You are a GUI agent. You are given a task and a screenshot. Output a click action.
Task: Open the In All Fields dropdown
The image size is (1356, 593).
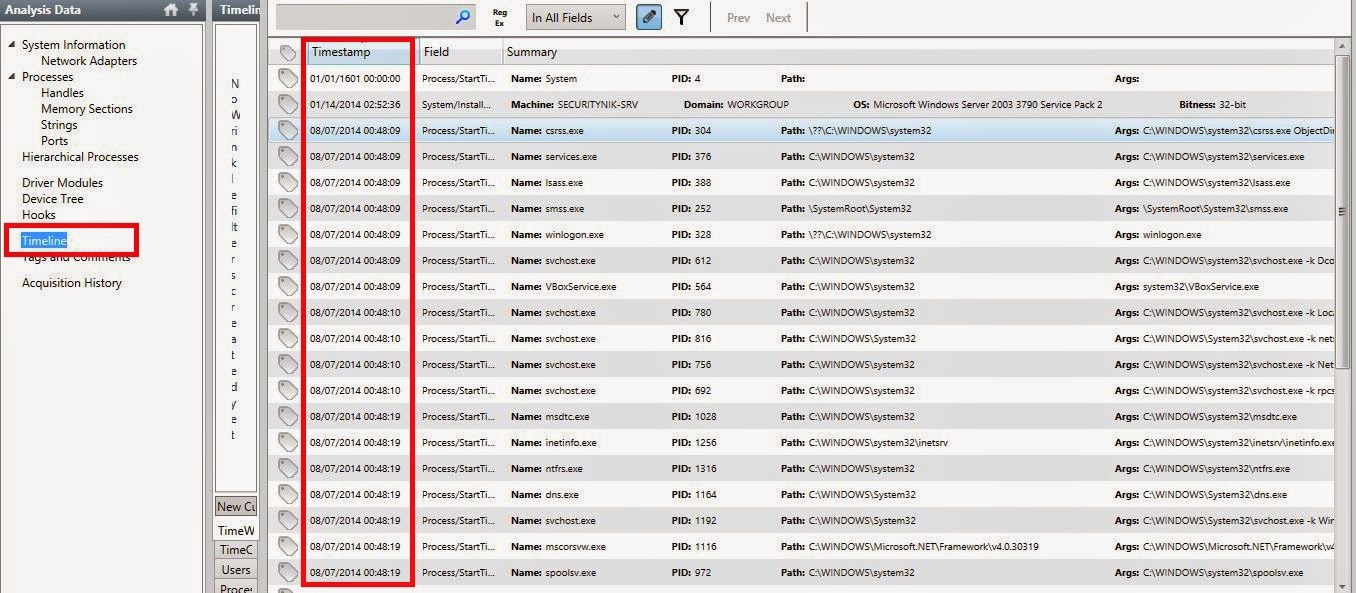(x=575, y=17)
